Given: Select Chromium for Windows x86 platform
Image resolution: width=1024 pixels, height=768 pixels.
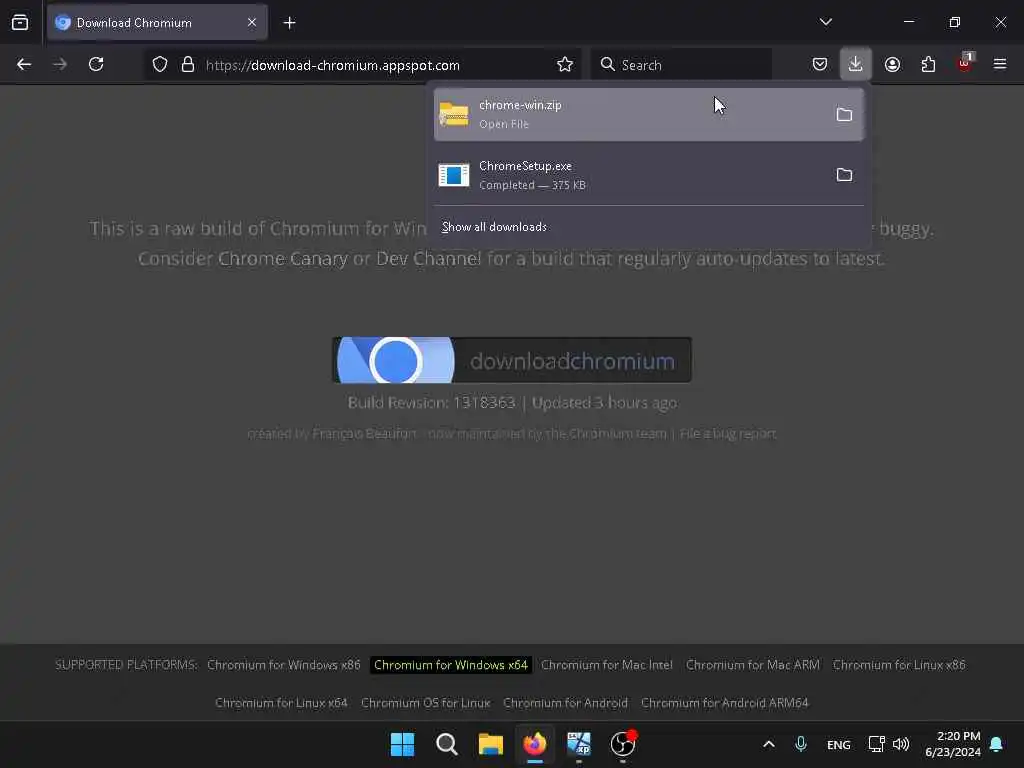Looking at the screenshot, I should (283, 665).
